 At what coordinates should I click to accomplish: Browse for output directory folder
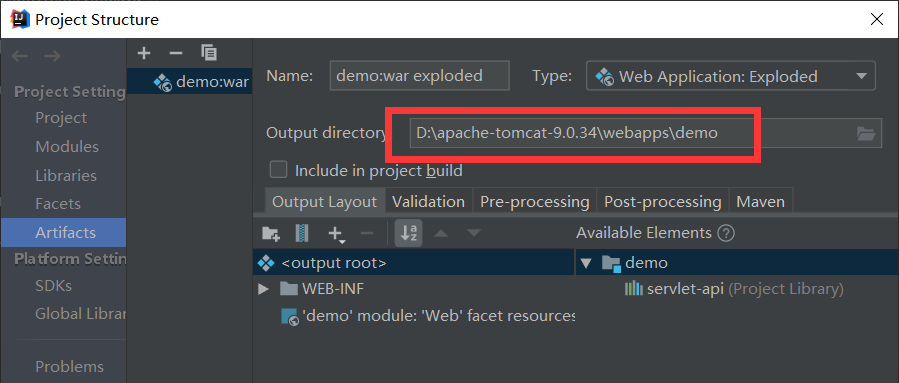[x=866, y=134]
